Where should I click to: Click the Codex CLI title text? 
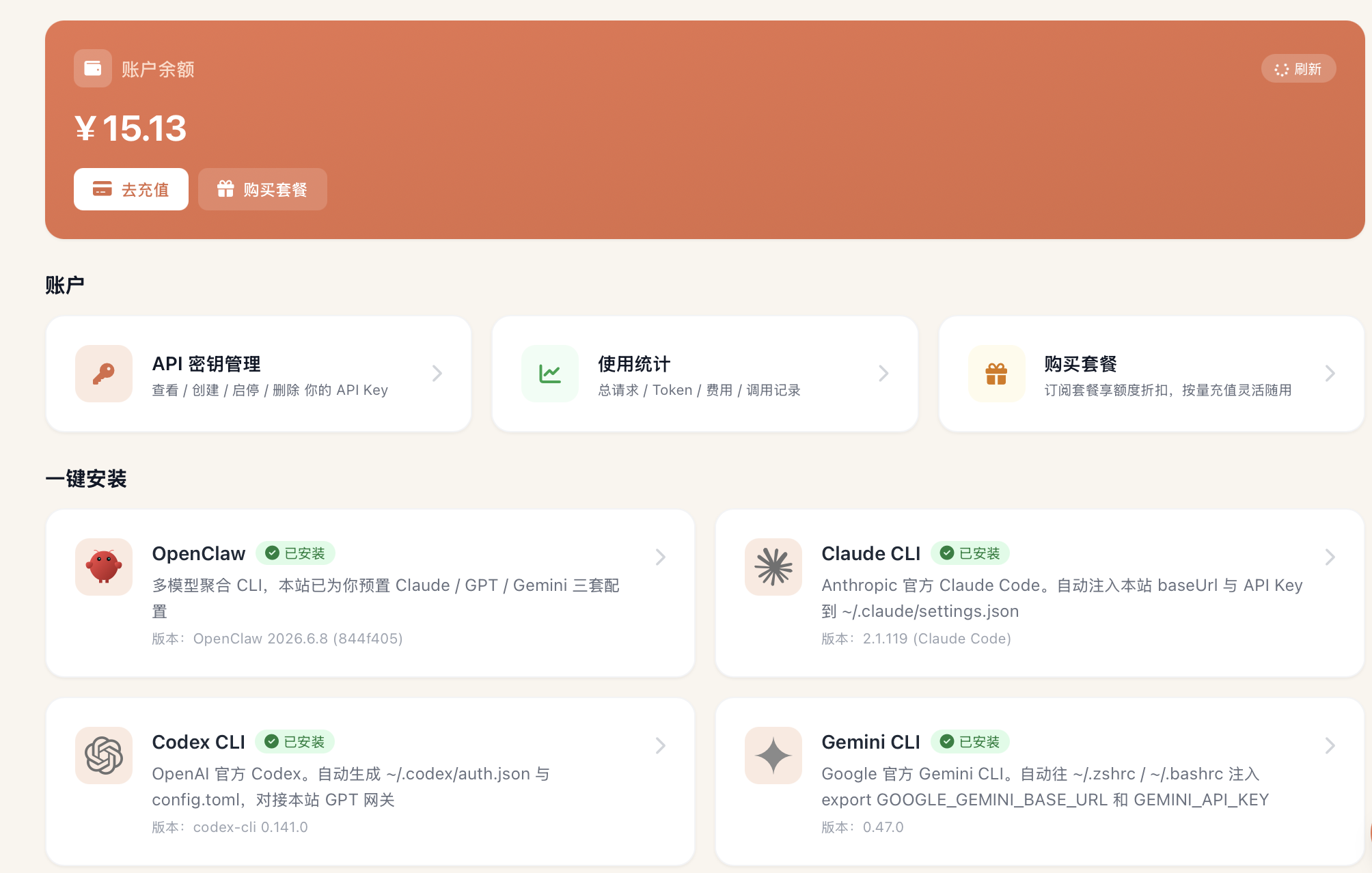click(x=198, y=742)
